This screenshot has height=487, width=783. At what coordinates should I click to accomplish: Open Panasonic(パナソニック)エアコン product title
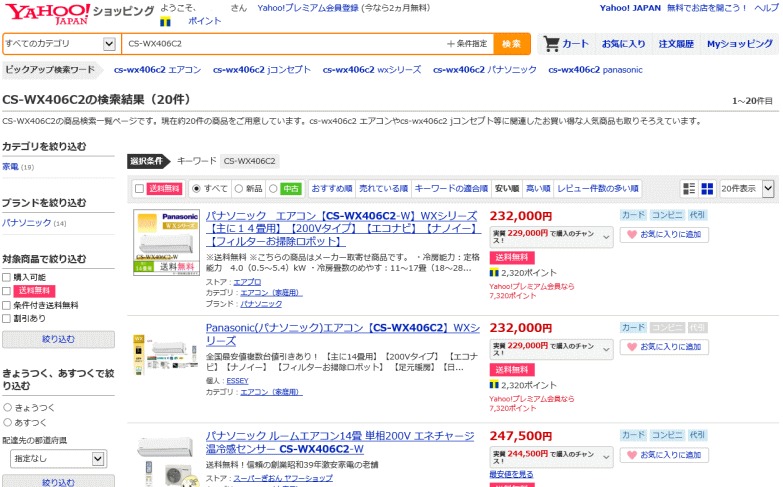point(343,334)
